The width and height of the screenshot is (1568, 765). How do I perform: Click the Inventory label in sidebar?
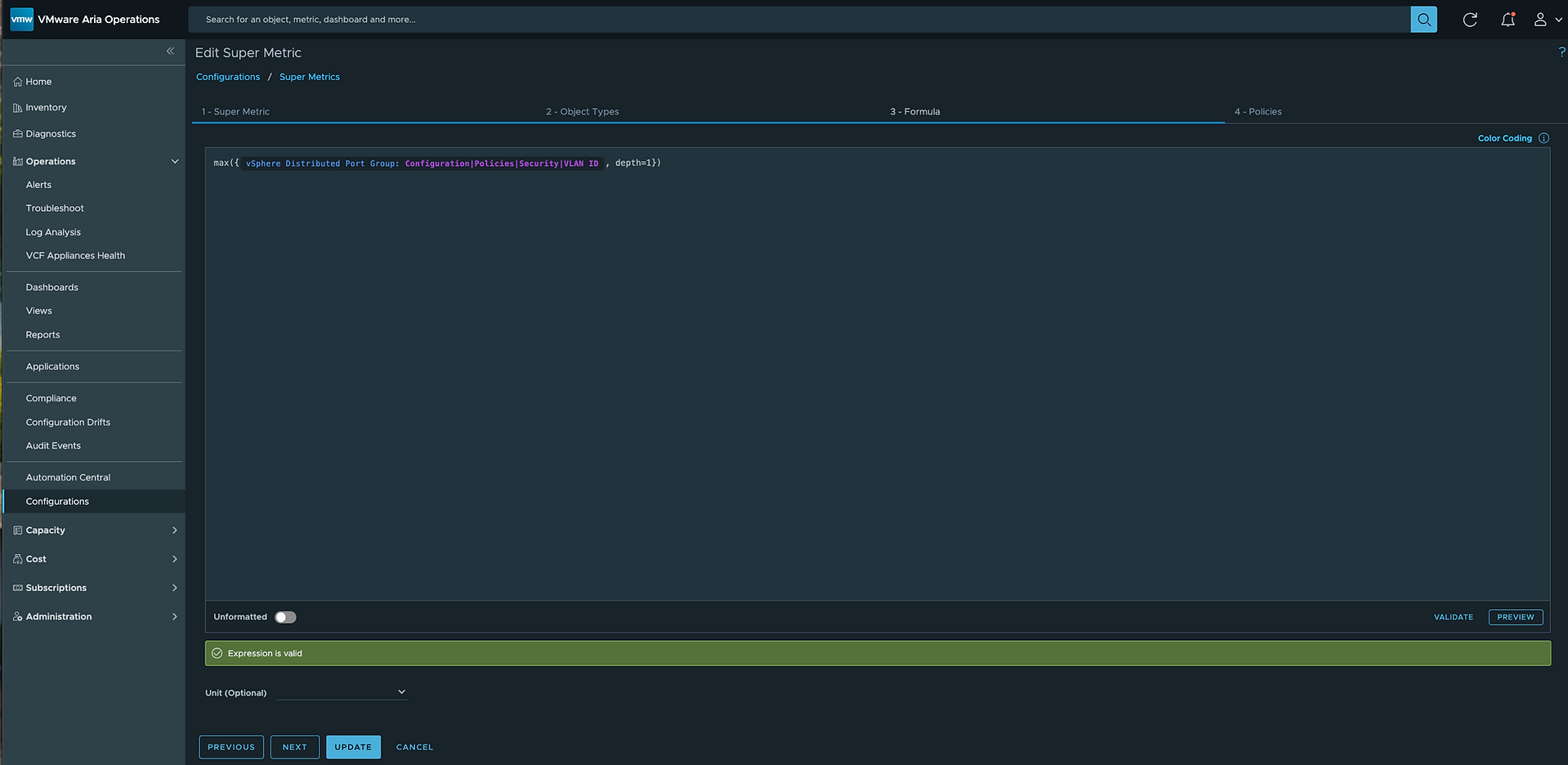click(46, 108)
